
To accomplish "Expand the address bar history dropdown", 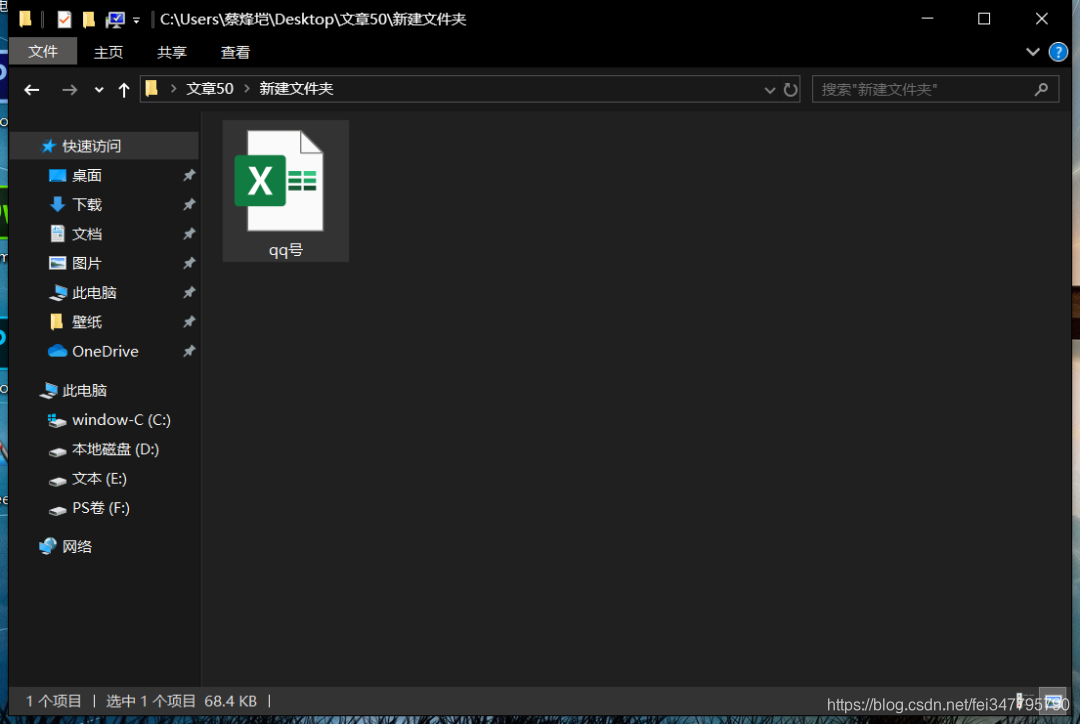I will 769,90.
